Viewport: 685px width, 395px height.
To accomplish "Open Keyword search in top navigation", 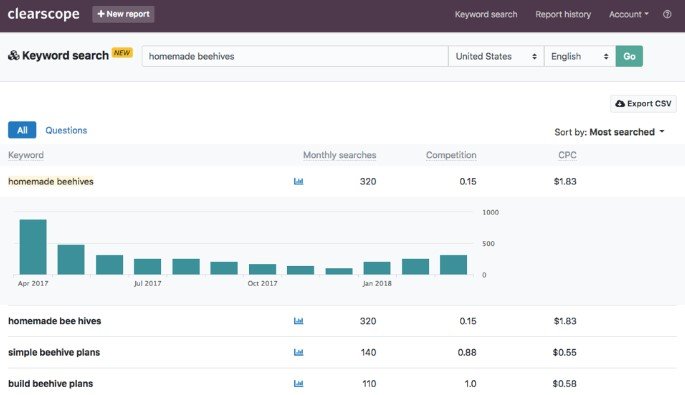I will (x=486, y=14).
